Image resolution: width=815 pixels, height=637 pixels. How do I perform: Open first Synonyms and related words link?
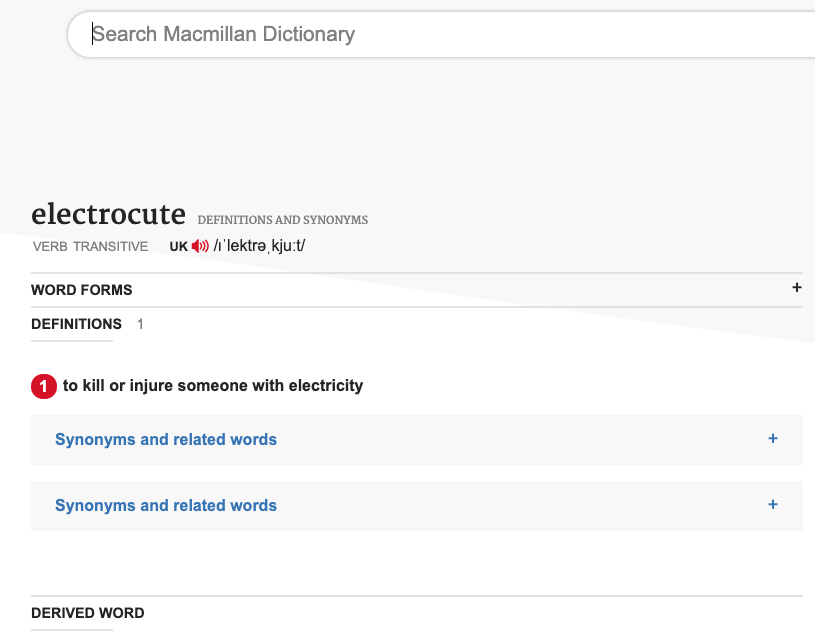point(166,440)
